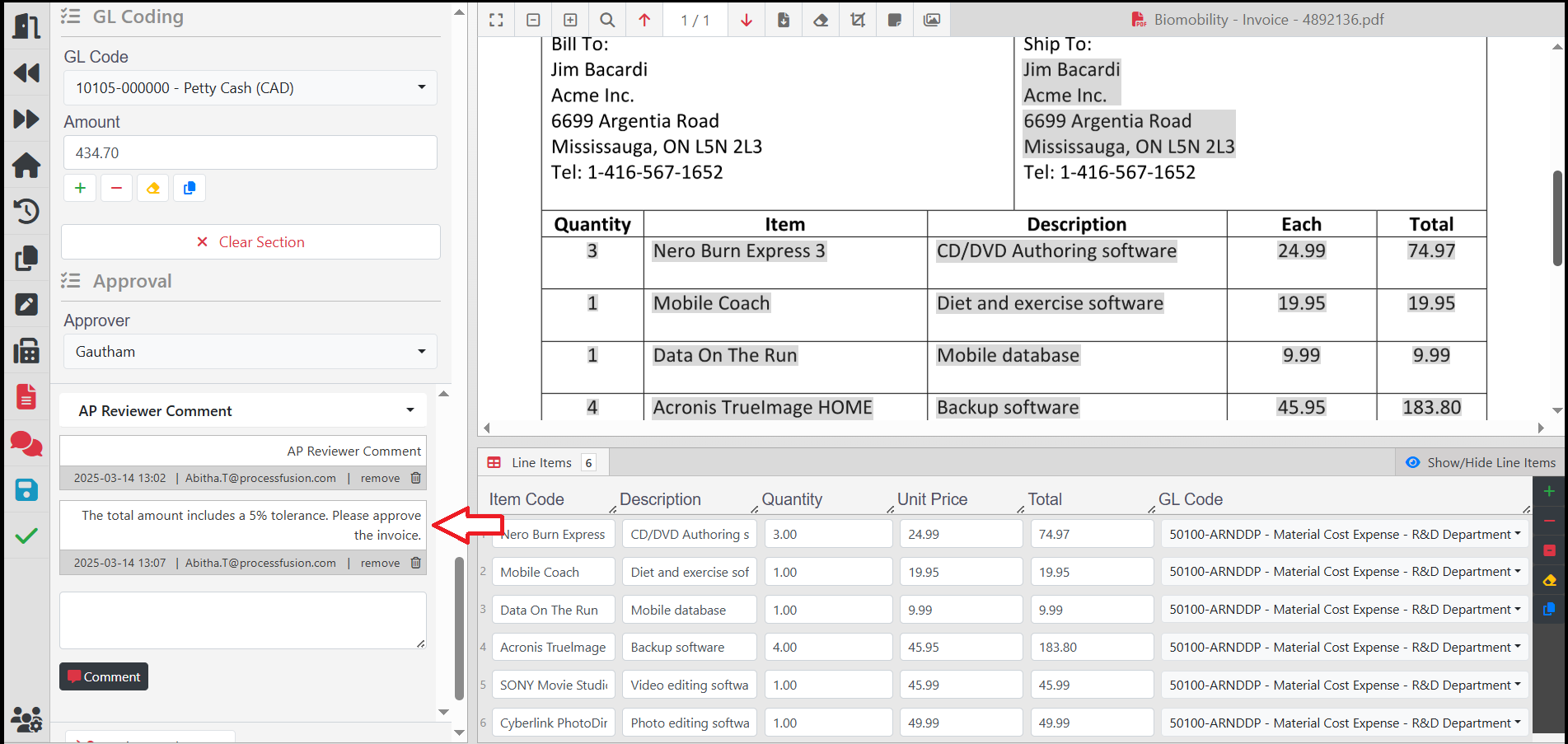Click the rewind double-arrow icon in sidebar
The image size is (1568, 744).
point(26,73)
